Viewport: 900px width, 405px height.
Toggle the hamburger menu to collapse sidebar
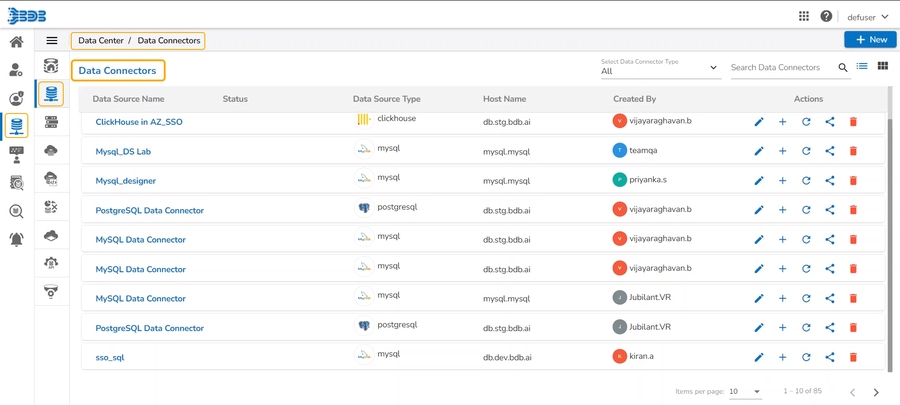coord(52,41)
